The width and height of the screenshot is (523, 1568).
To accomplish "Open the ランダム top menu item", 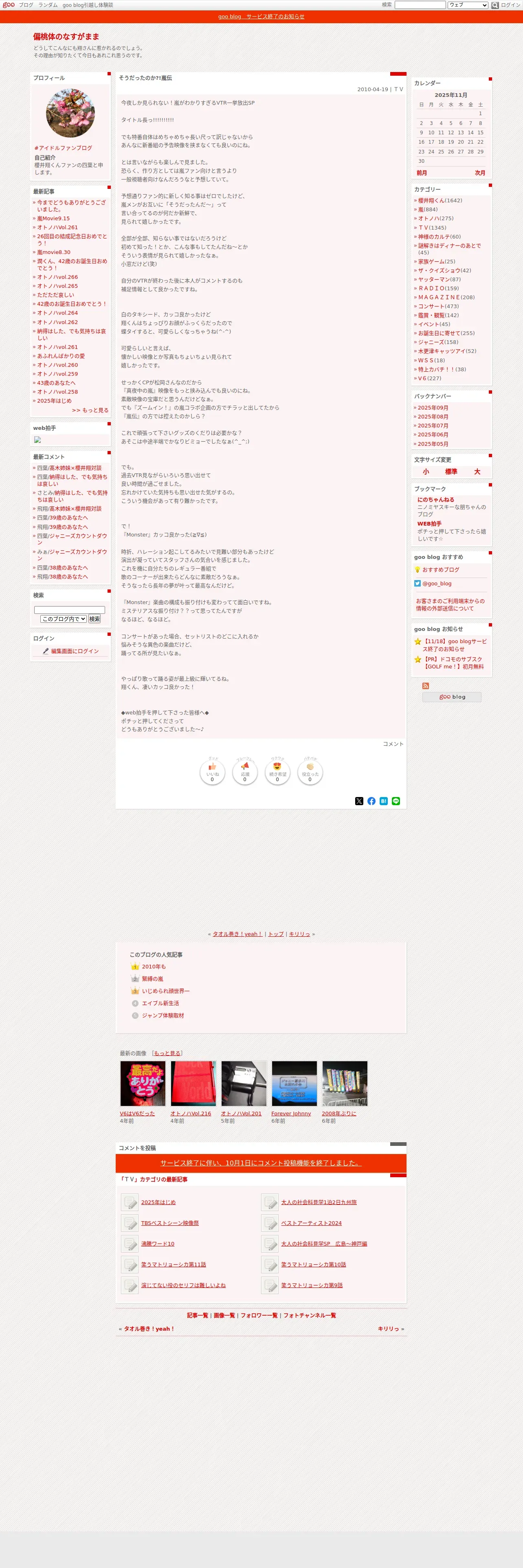I will coord(48,5).
